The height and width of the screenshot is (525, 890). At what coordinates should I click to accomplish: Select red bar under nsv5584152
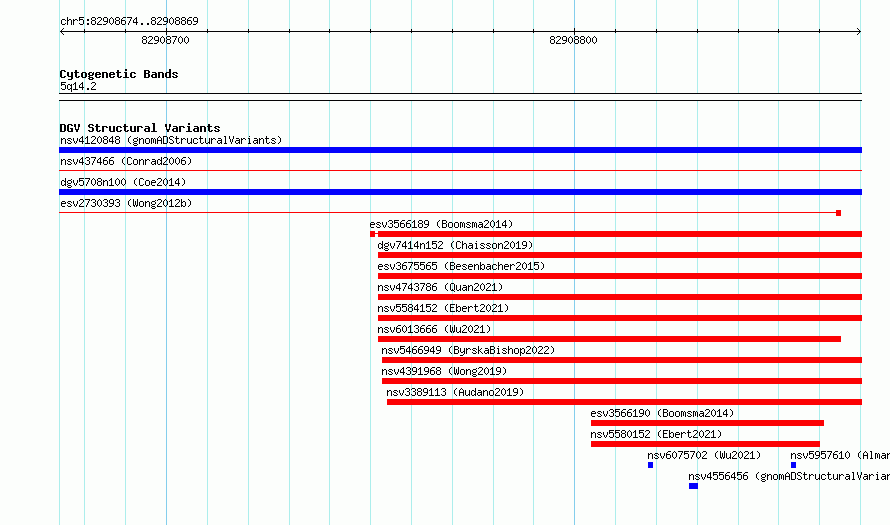click(x=620, y=318)
